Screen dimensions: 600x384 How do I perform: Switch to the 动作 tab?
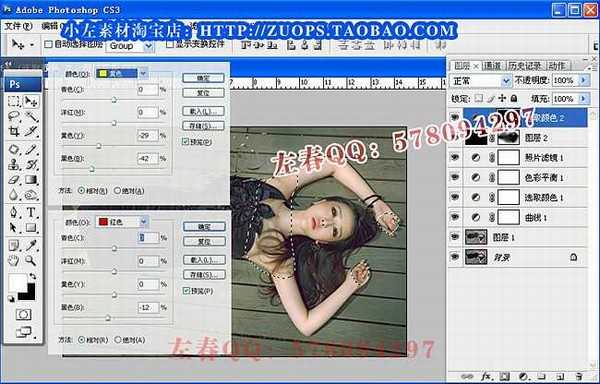tap(557, 66)
